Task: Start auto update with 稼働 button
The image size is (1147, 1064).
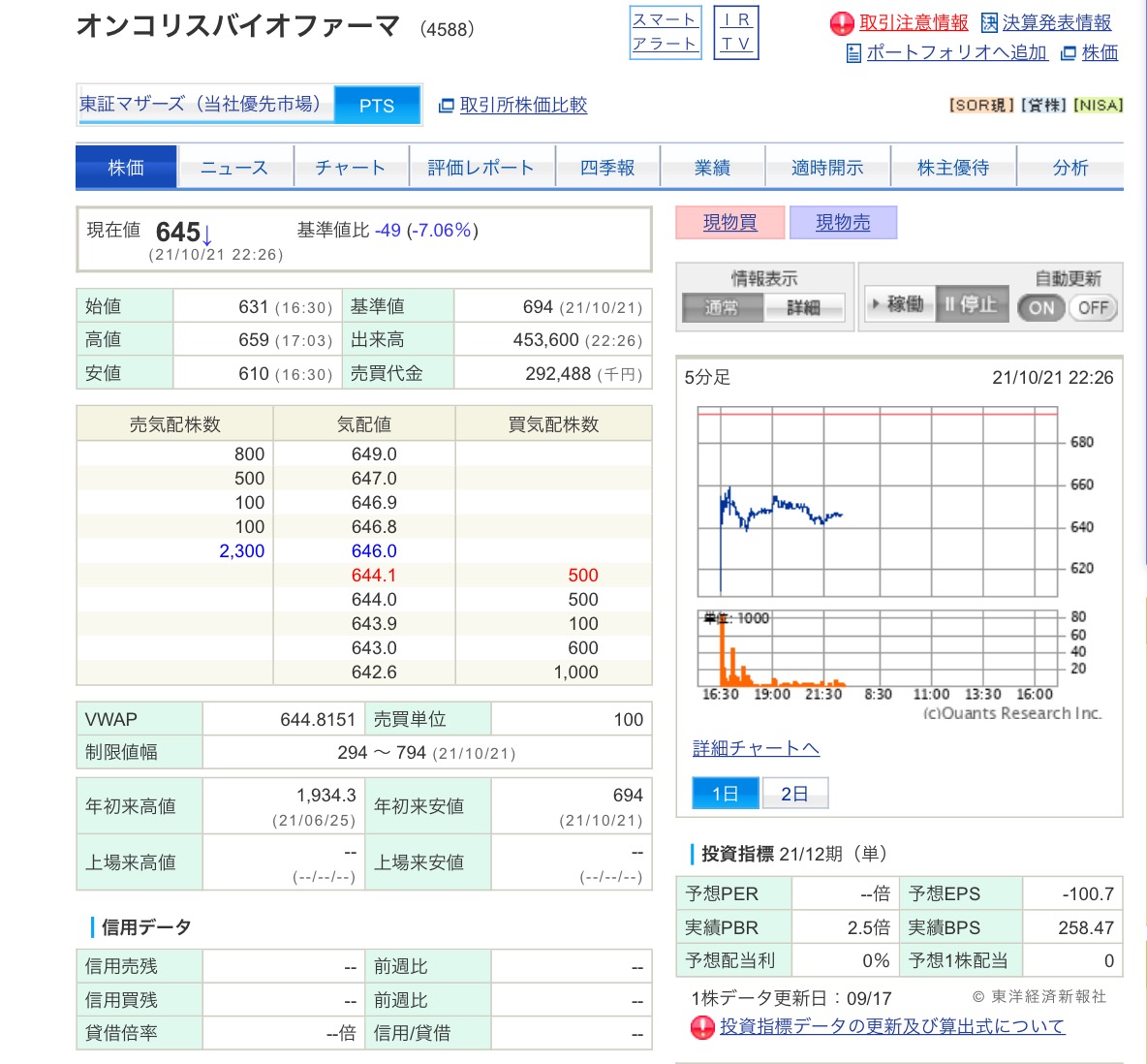Action: tap(899, 303)
